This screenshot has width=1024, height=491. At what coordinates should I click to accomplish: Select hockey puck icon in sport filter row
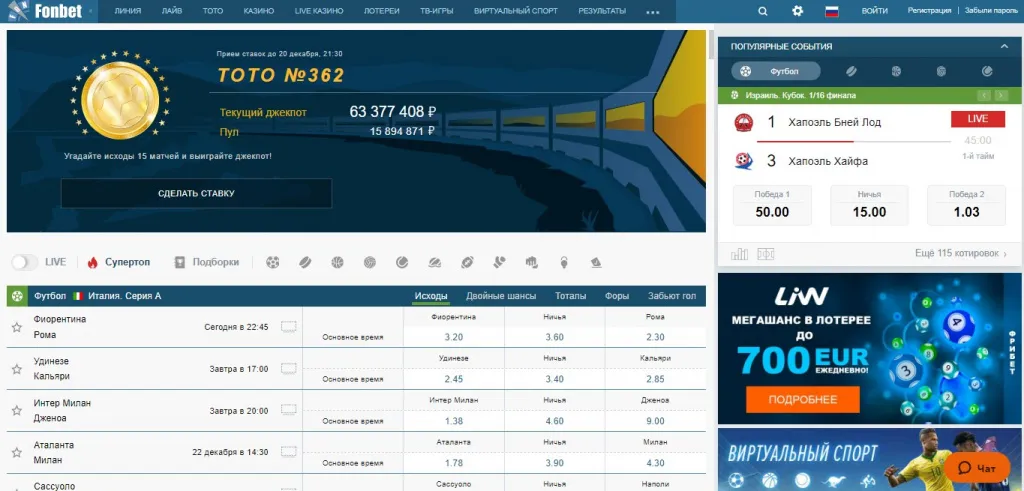[305, 262]
